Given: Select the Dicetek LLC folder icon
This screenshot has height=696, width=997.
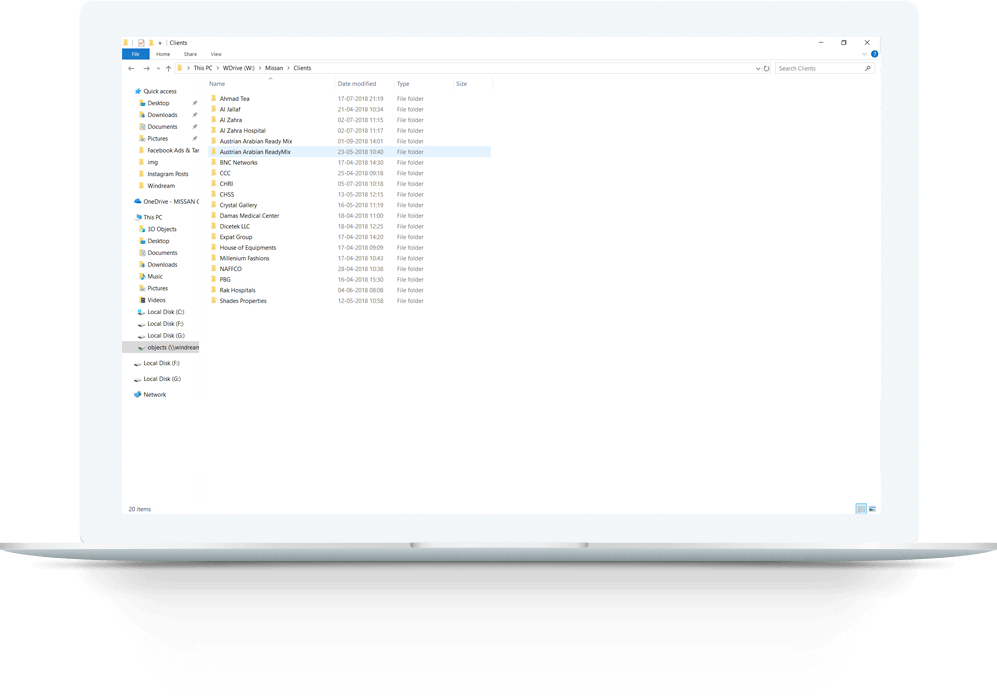Looking at the screenshot, I should [214, 226].
